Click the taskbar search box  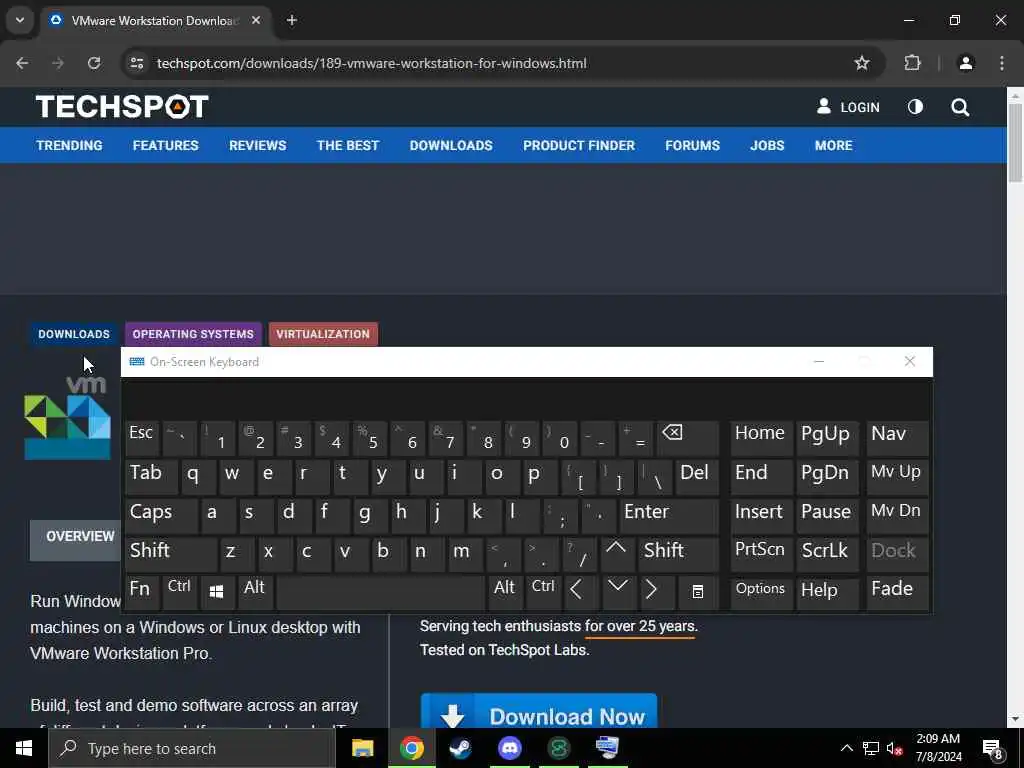coord(192,748)
